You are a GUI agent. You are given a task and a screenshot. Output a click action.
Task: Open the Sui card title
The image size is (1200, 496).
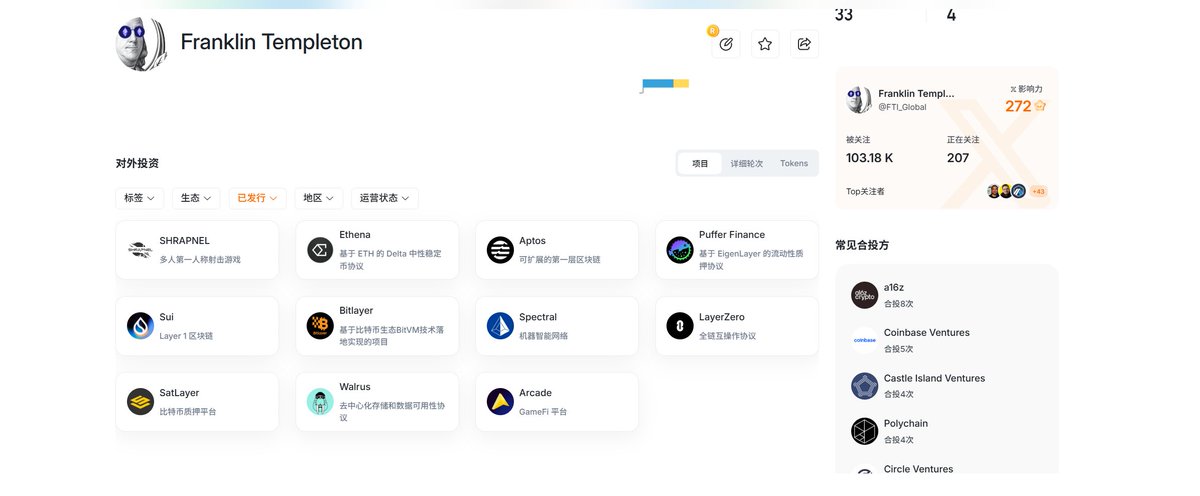click(166, 317)
